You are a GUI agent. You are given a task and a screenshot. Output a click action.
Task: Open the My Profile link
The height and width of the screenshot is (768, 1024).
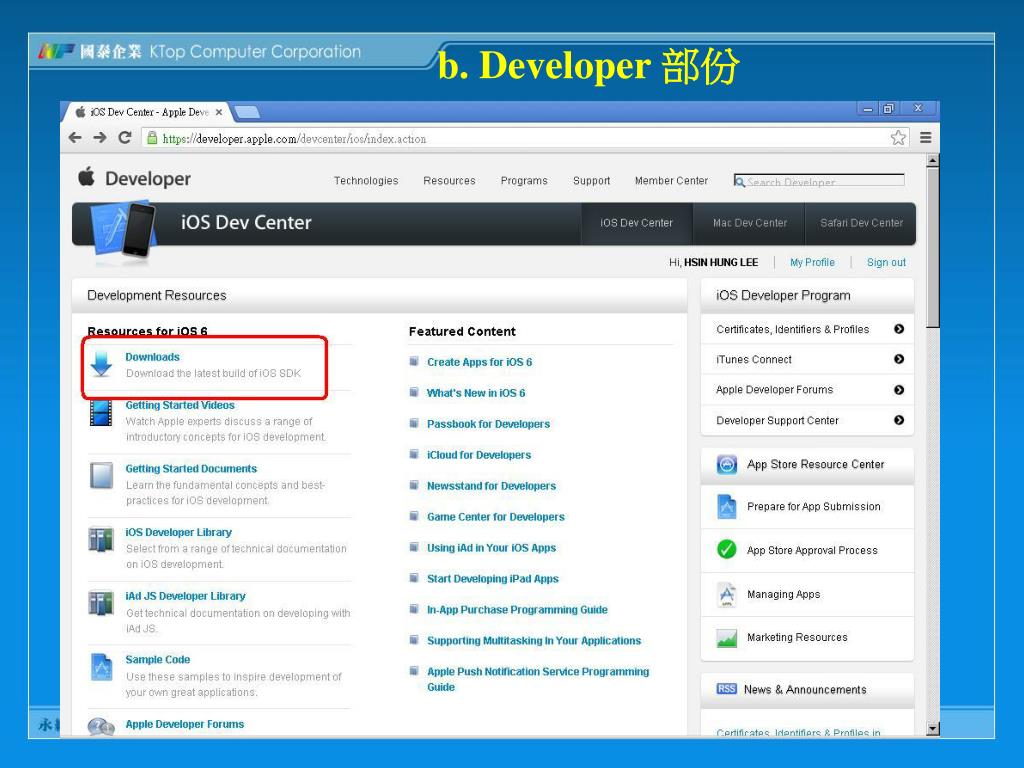(x=812, y=263)
